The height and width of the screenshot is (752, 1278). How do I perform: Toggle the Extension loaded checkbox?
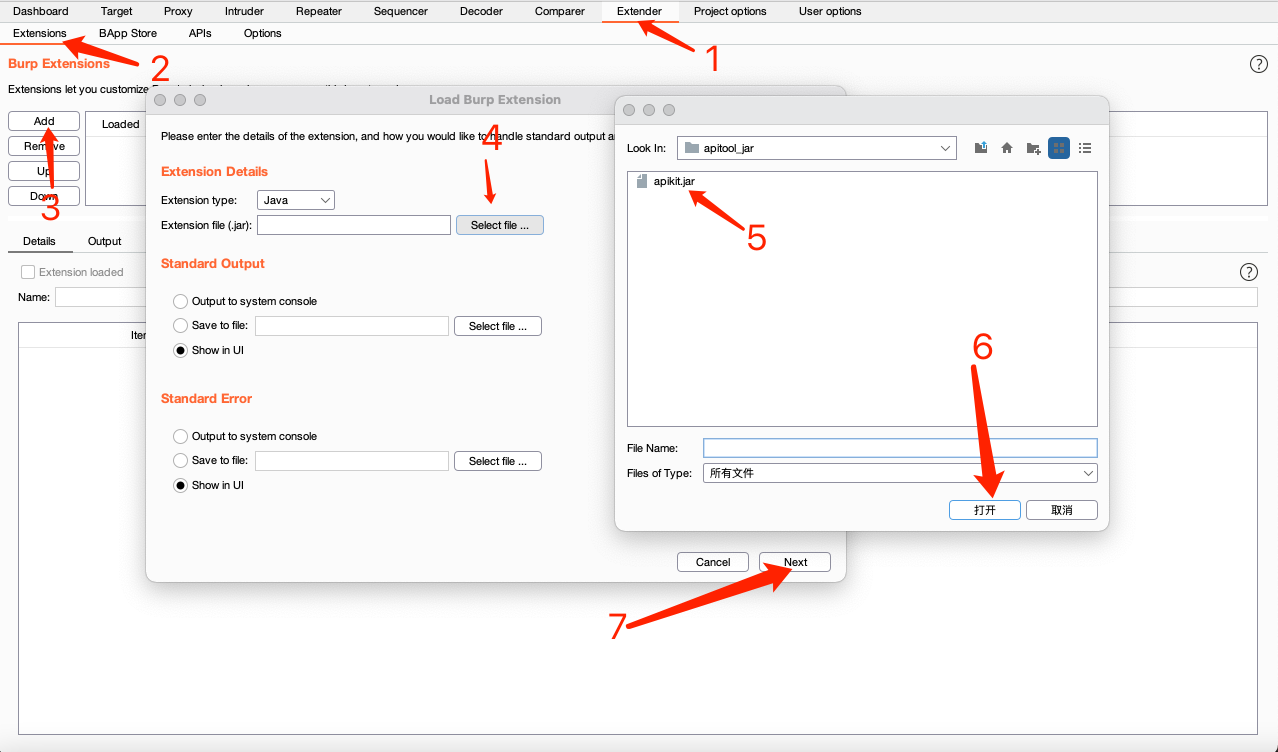click(x=28, y=272)
